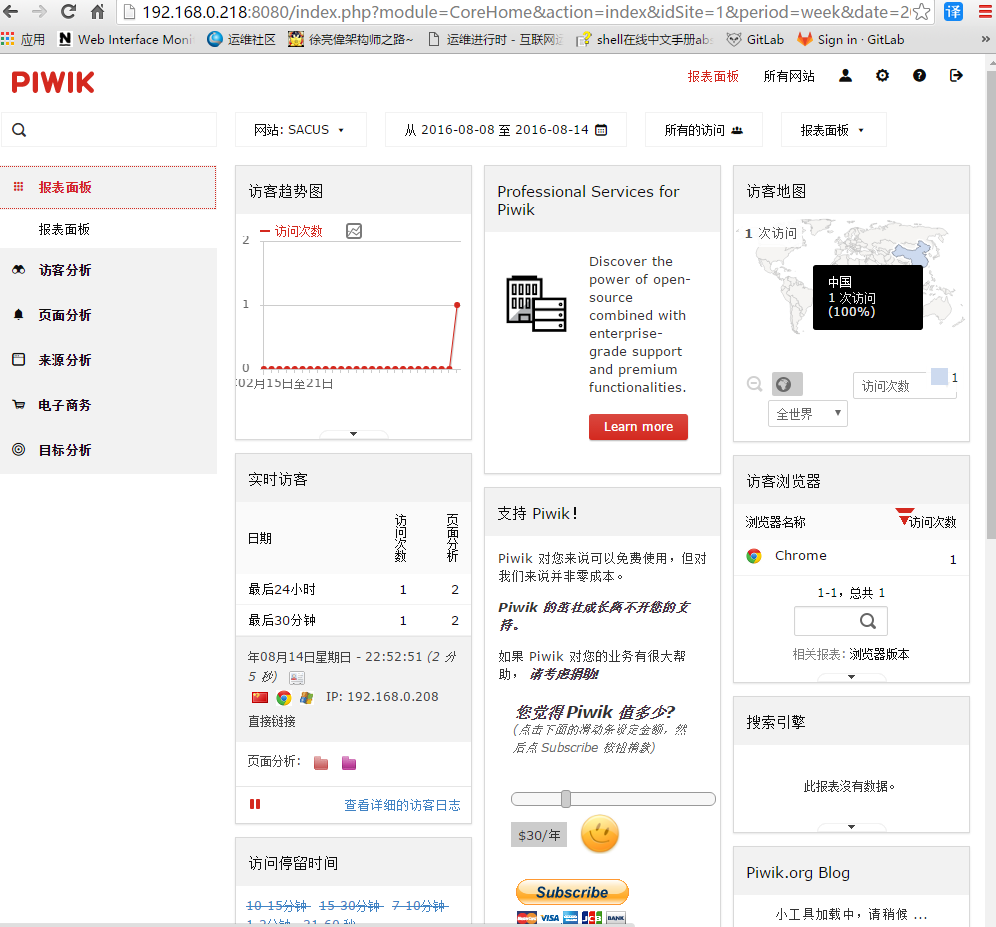Click the Learn more button

(x=638, y=427)
